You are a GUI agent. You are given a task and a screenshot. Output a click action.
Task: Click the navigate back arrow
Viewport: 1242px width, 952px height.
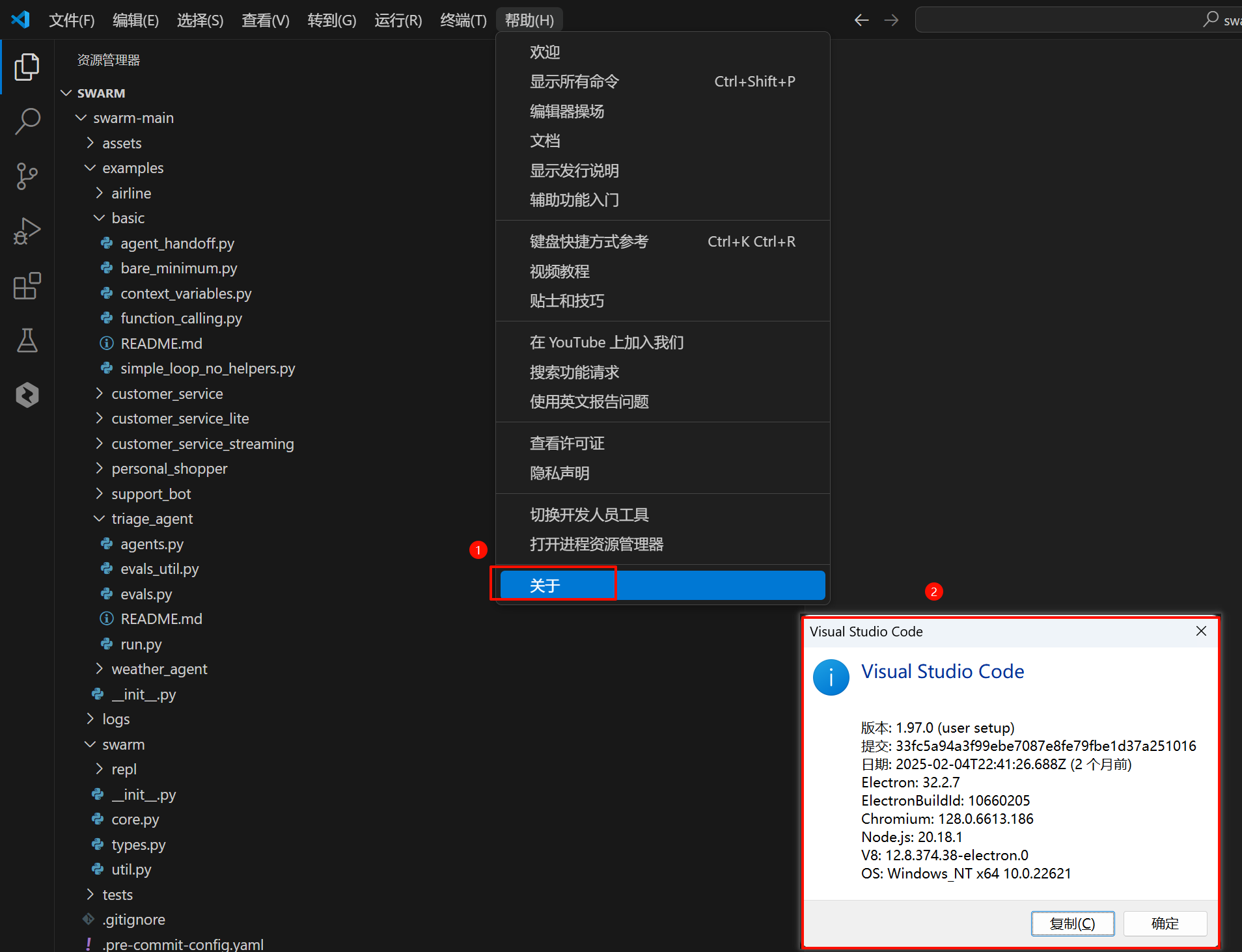coord(861,20)
